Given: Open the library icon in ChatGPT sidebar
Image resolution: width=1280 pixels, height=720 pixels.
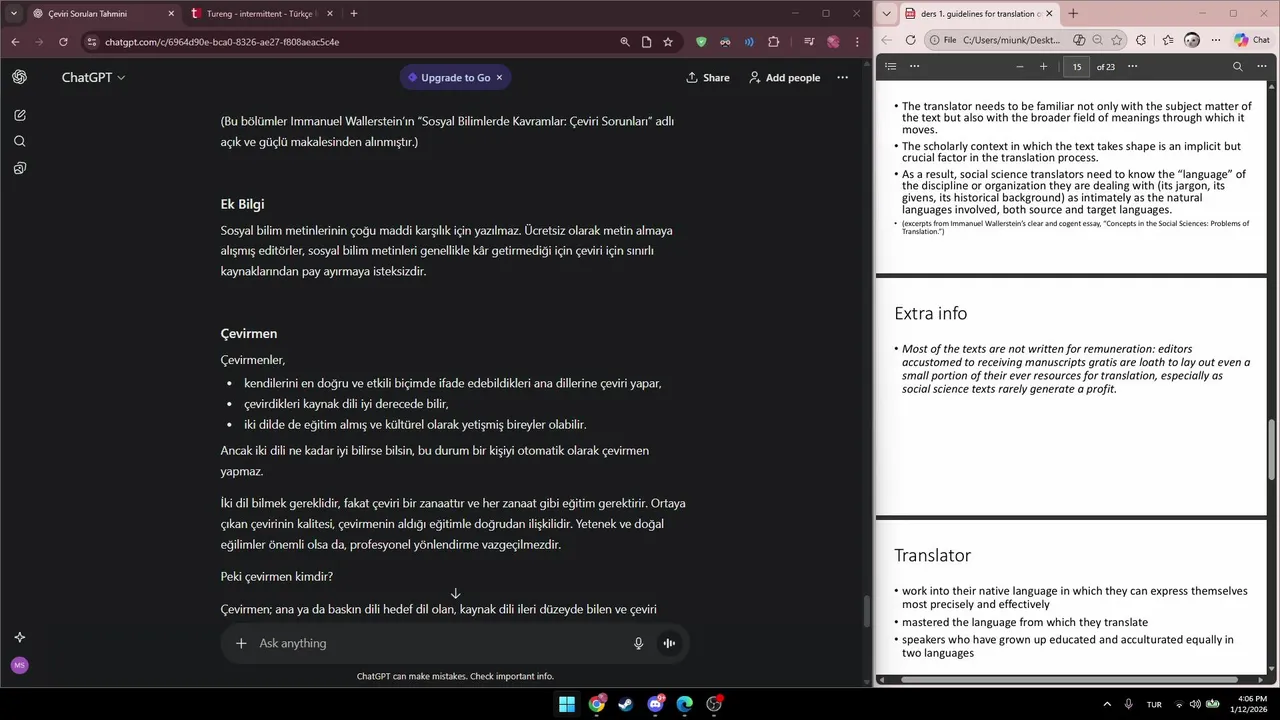Looking at the screenshot, I should click(20, 168).
